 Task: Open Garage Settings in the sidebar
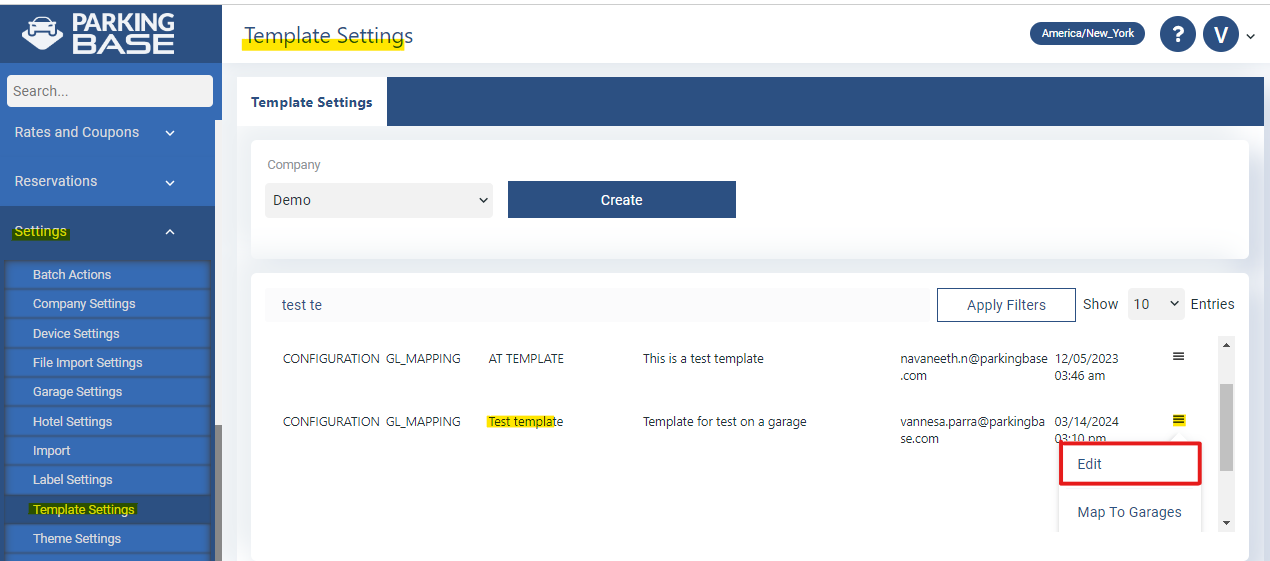pos(78,392)
